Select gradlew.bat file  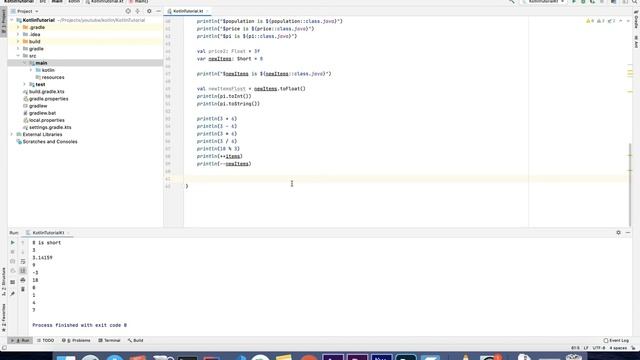coord(42,113)
